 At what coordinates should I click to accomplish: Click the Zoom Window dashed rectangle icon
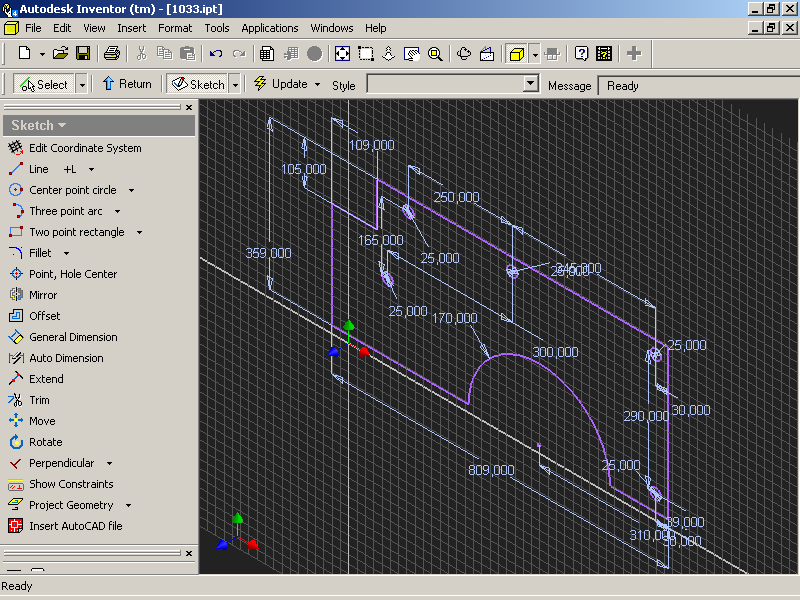pyautogui.click(x=366, y=53)
